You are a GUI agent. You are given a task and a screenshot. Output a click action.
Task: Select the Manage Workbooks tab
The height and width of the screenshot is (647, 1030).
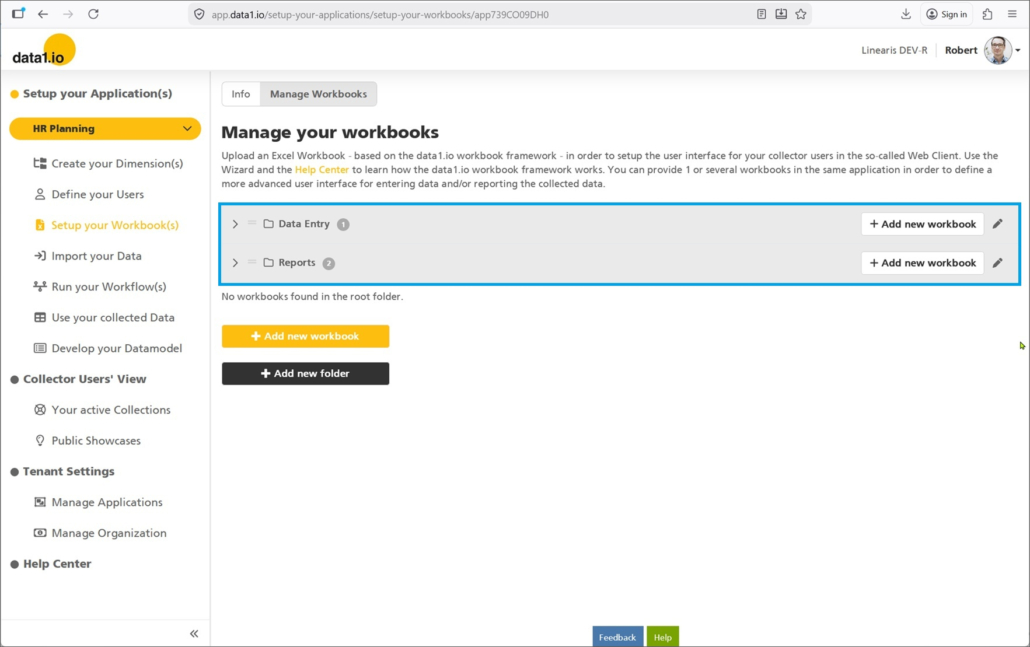(318, 94)
